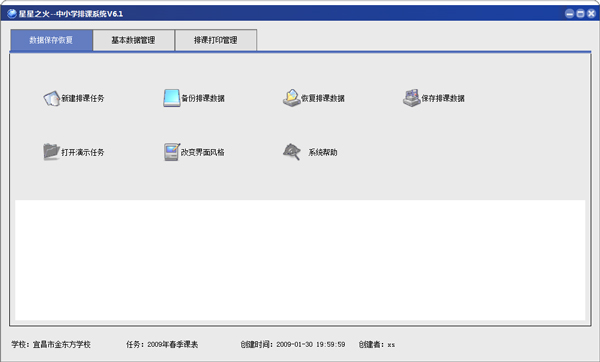Maximize the window
600x362 pixels.
[x=580, y=14]
